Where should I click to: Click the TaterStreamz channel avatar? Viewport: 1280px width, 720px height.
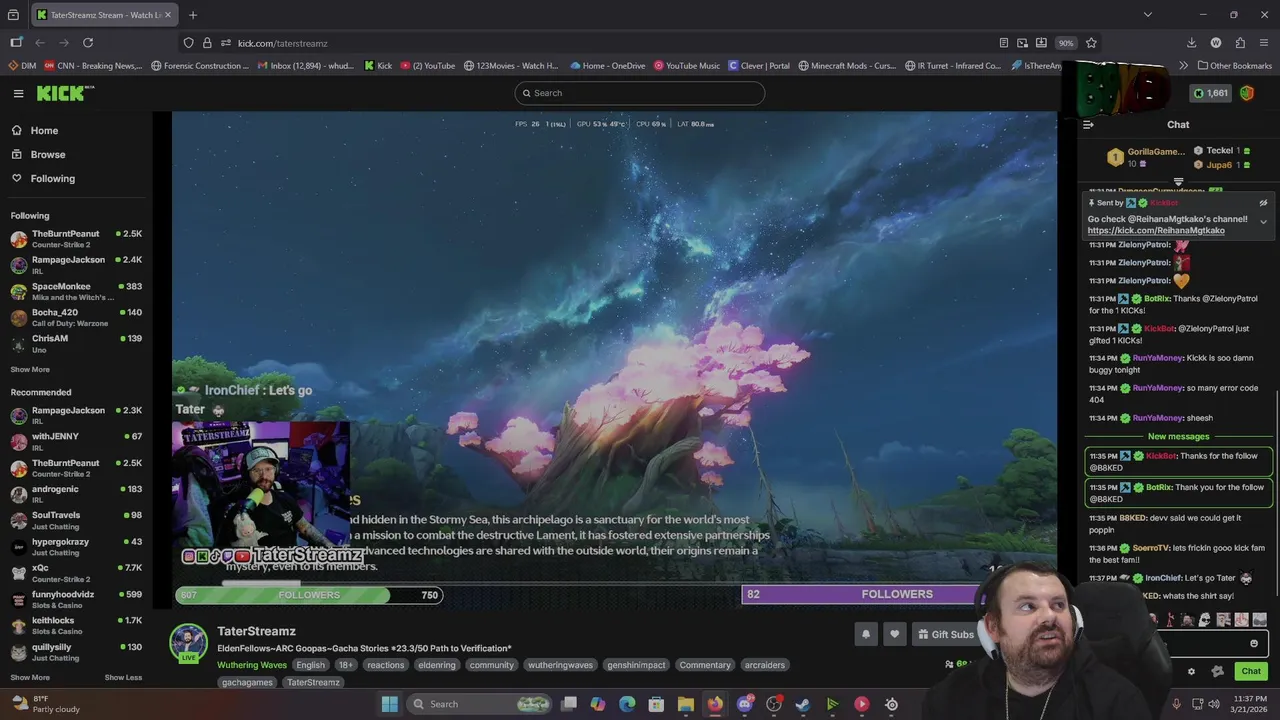point(188,643)
